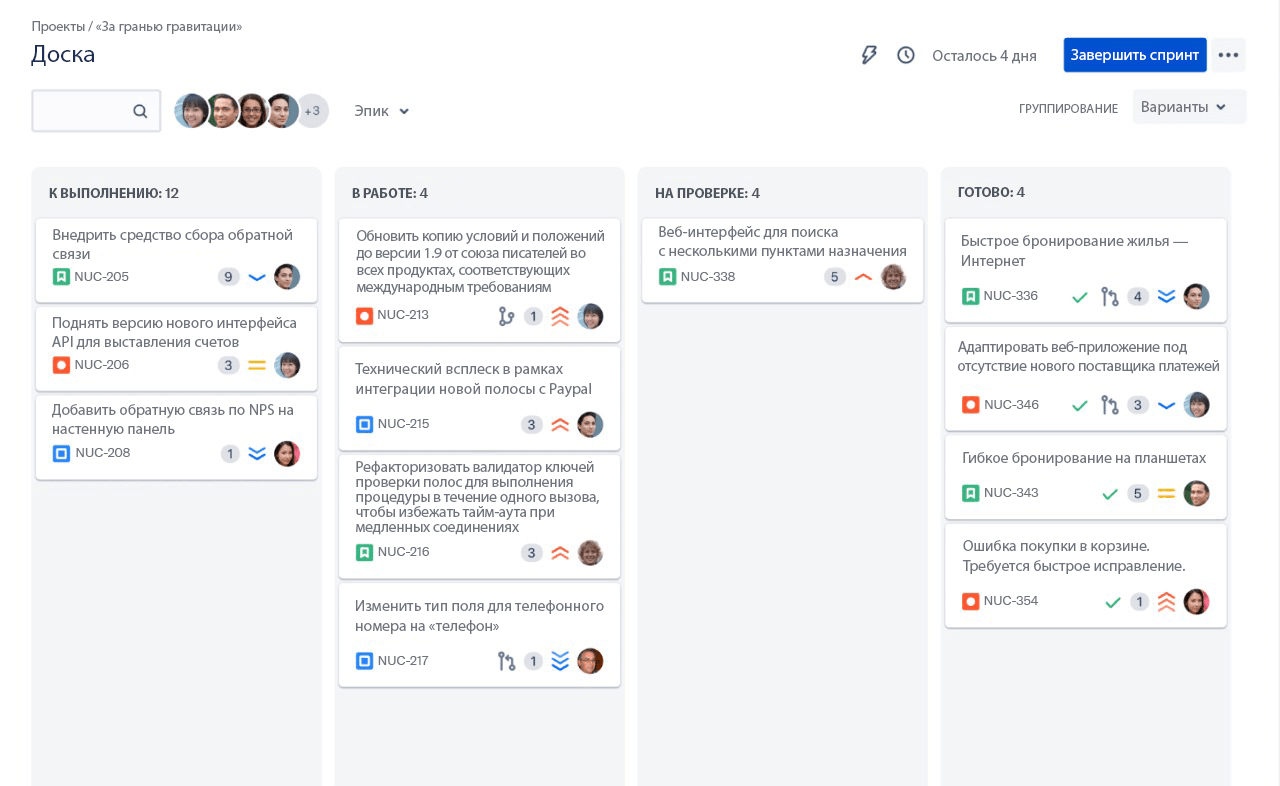Click the highest priority icon on NUC-215
The image size is (1280, 786).
(x=560, y=424)
